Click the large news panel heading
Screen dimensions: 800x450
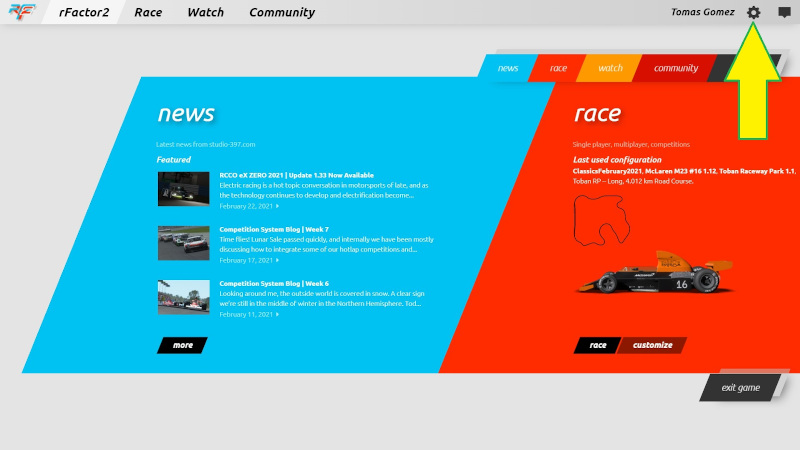[x=186, y=113]
